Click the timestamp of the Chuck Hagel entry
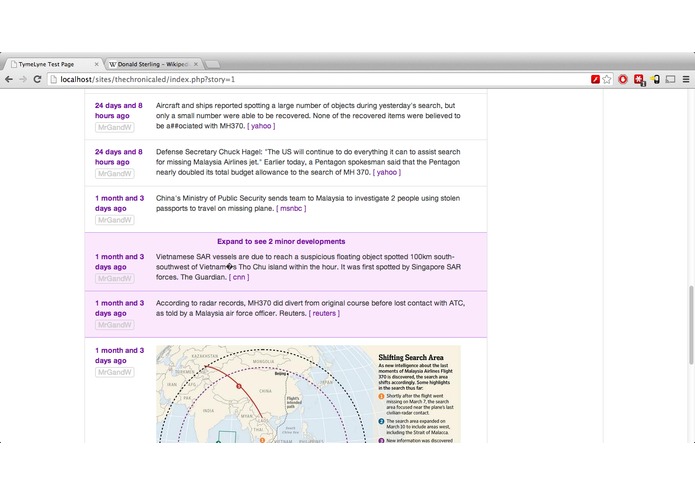This screenshot has height=494, width=695. coord(119,157)
